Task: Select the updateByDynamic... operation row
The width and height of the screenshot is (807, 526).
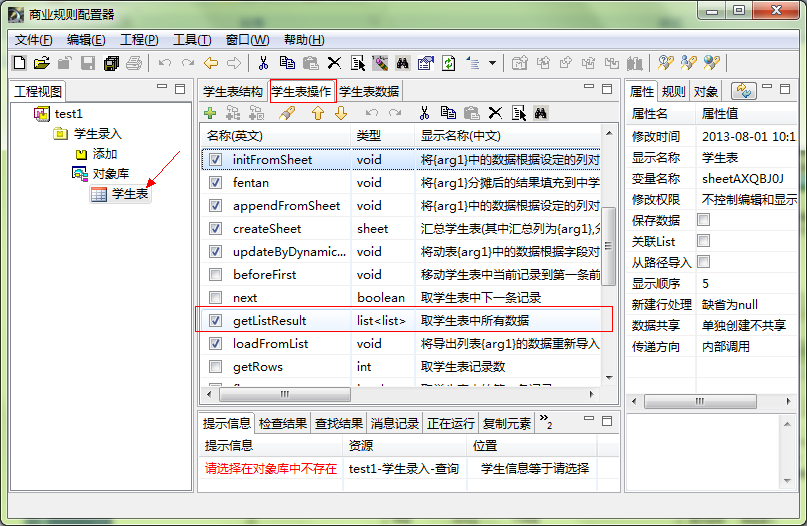Action: coord(400,252)
